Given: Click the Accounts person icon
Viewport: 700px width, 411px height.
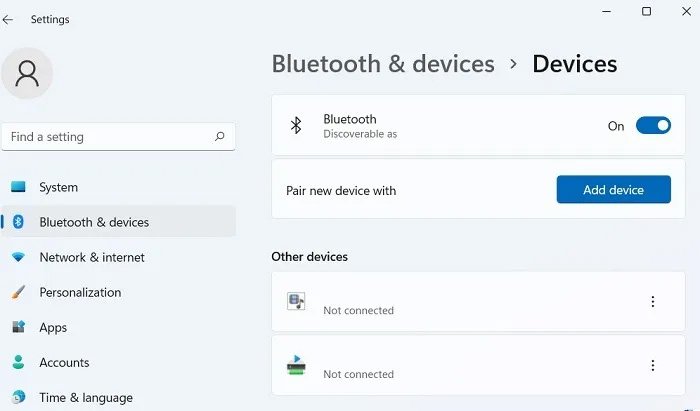Looking at the screenshot, I should click(18, 362).
